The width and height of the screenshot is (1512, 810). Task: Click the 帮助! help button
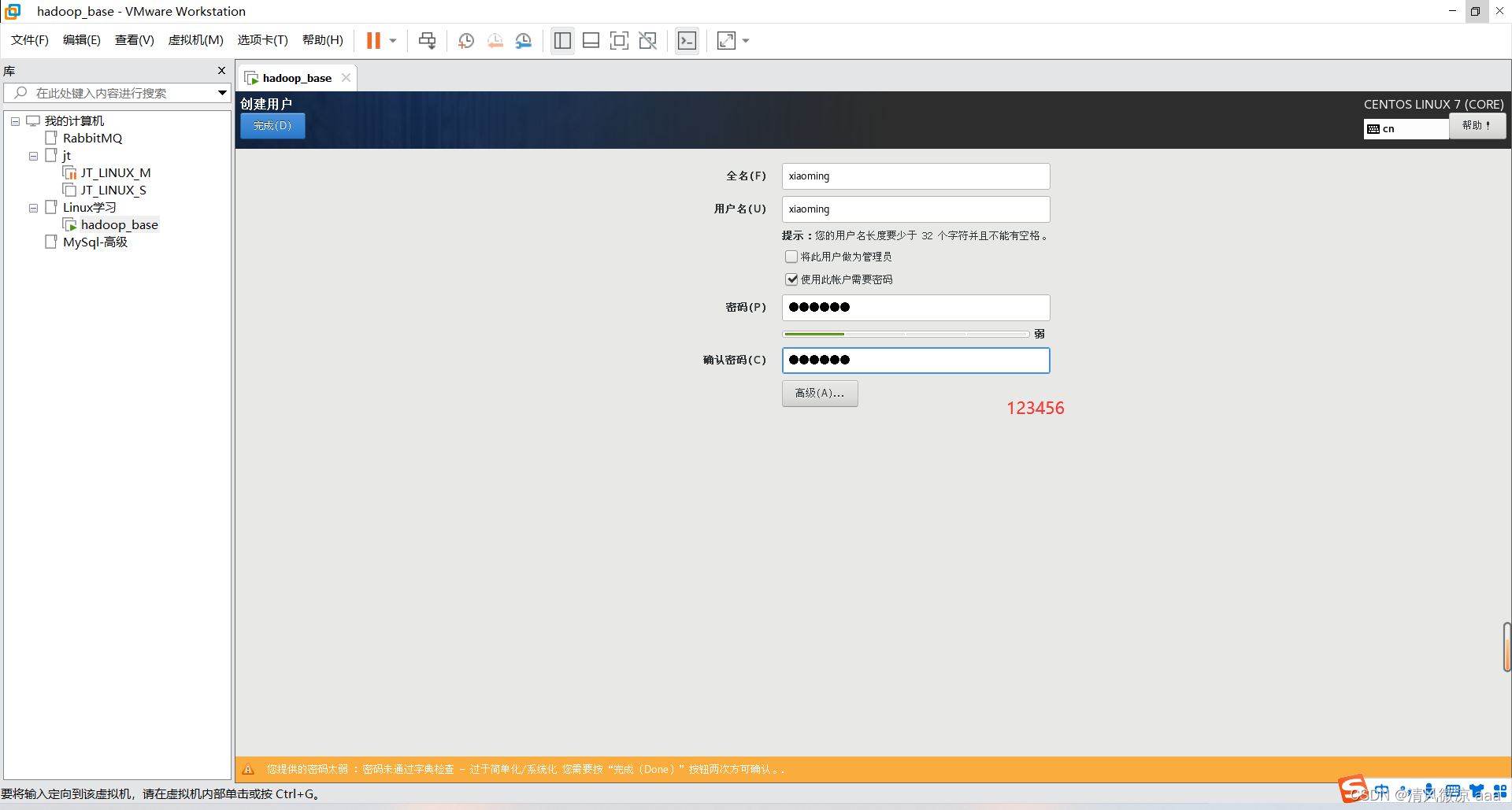(x=1477, y=126)
